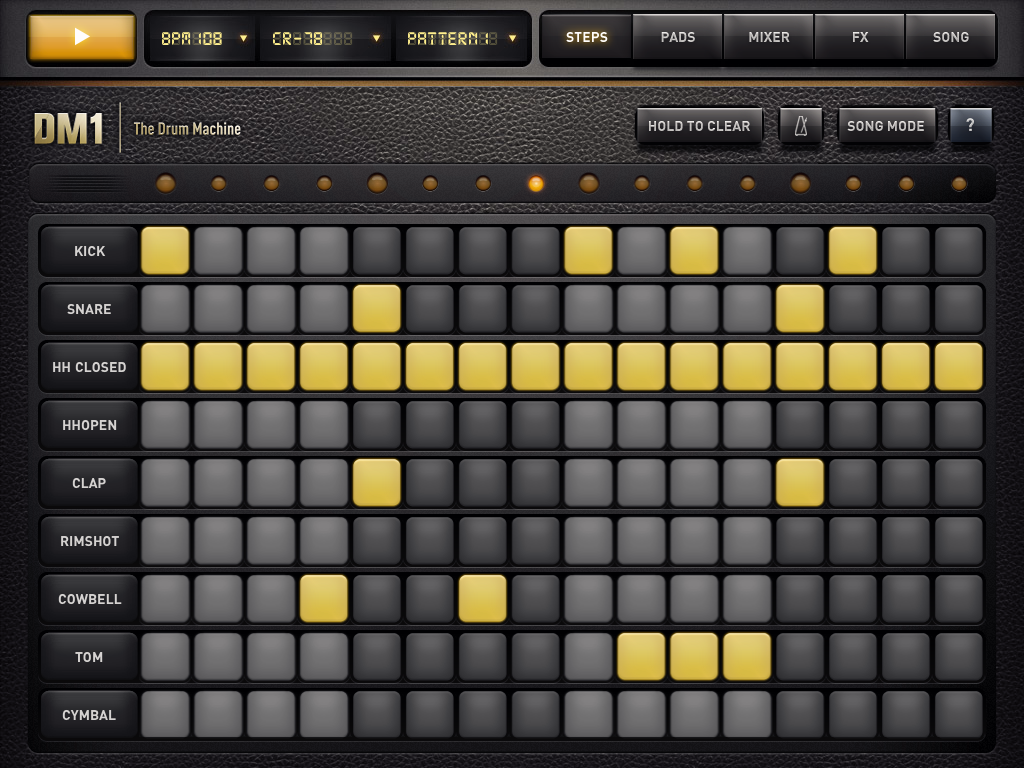The width and height of the screenshot is (1024, 768).
Task: Open the Pattern 1 dropdown
Action: [x=460, y=38]
